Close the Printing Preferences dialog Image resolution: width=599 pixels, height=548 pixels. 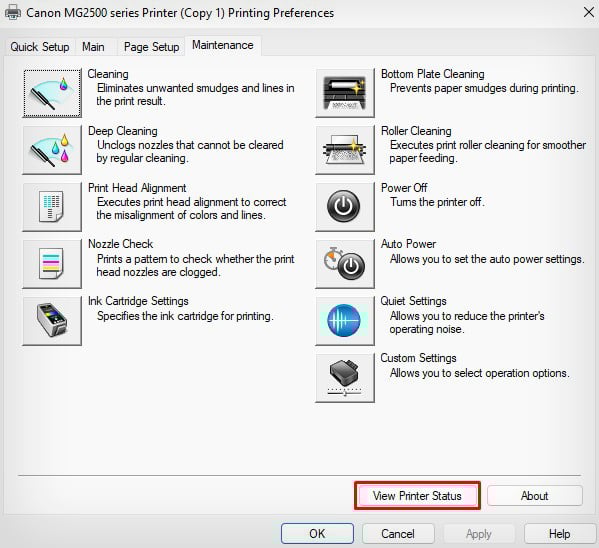[589, 12]
